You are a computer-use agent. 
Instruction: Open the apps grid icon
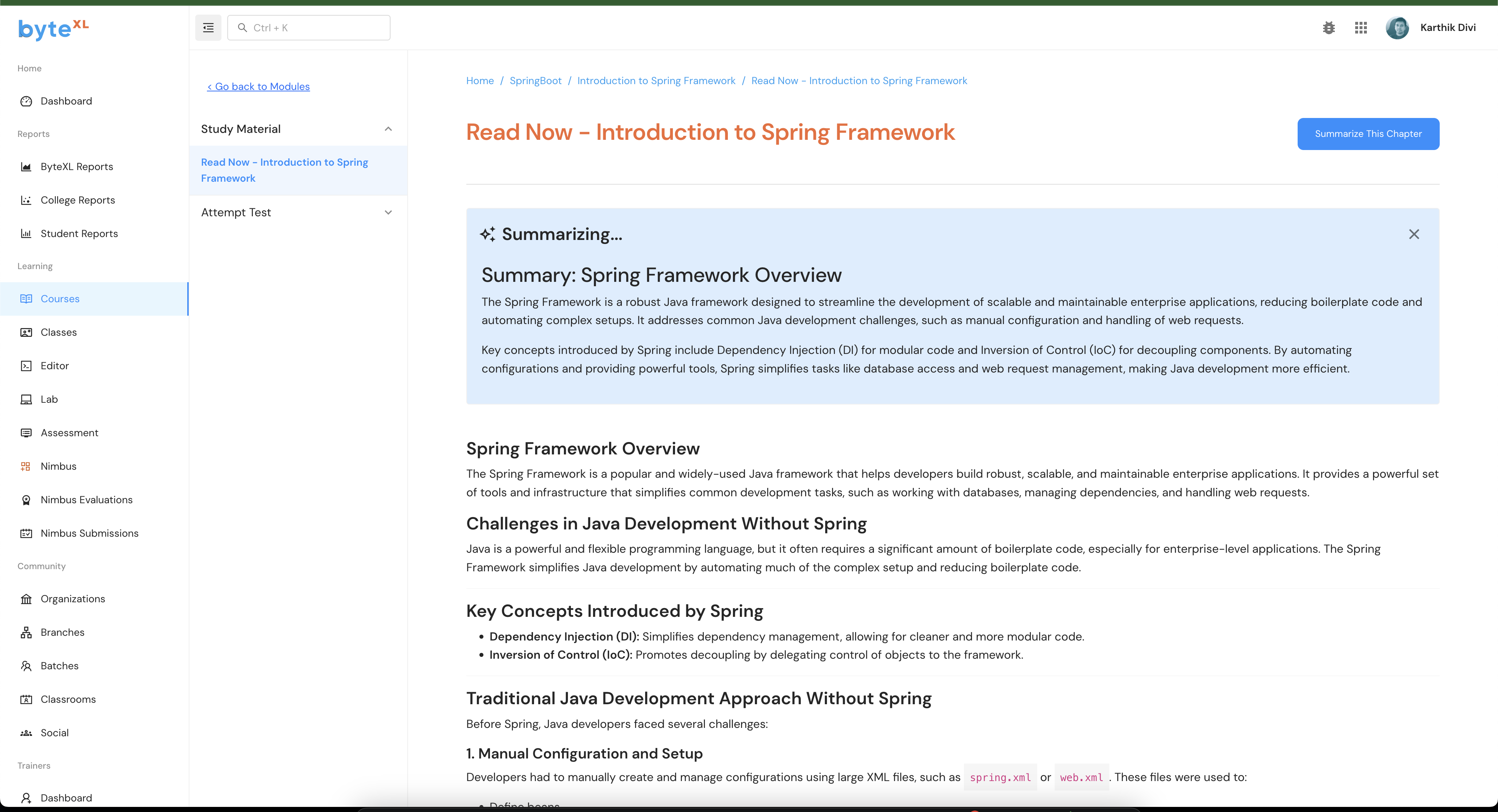[1361, 28]
